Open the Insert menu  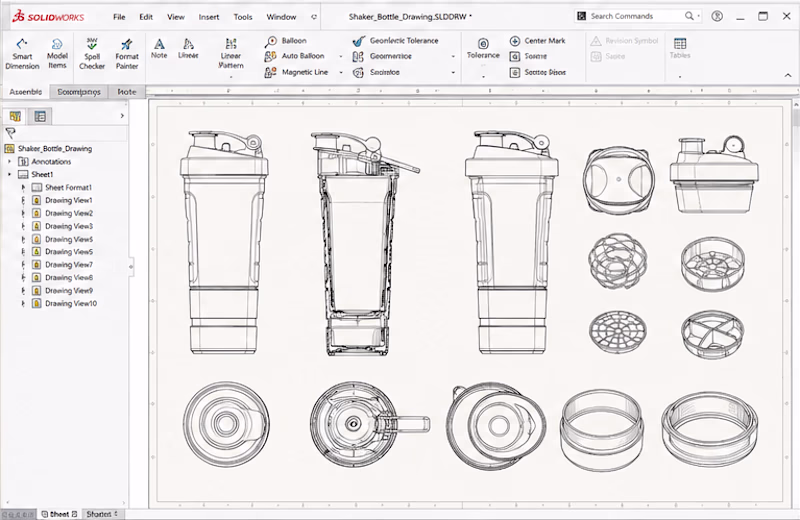coord(209,17)
